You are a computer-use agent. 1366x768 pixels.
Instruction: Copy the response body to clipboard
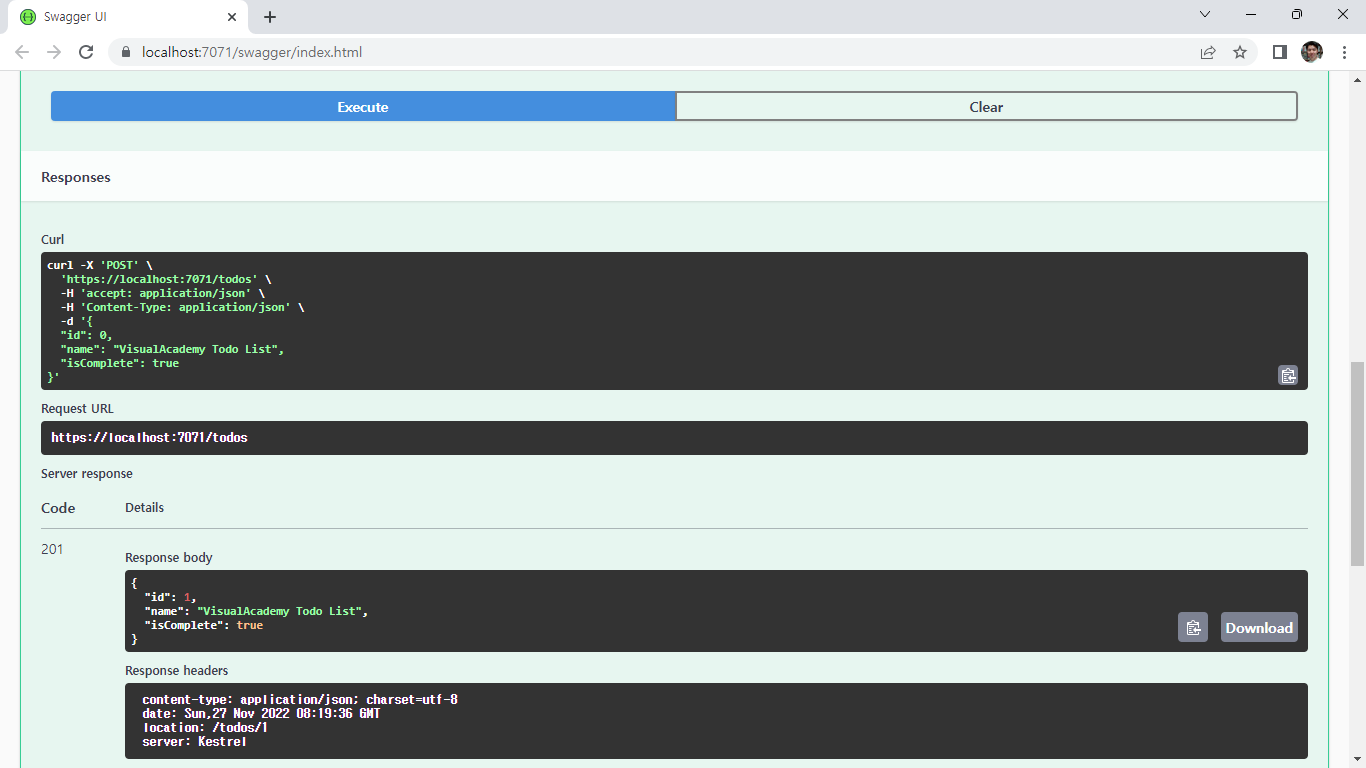tap(1192, 627)
